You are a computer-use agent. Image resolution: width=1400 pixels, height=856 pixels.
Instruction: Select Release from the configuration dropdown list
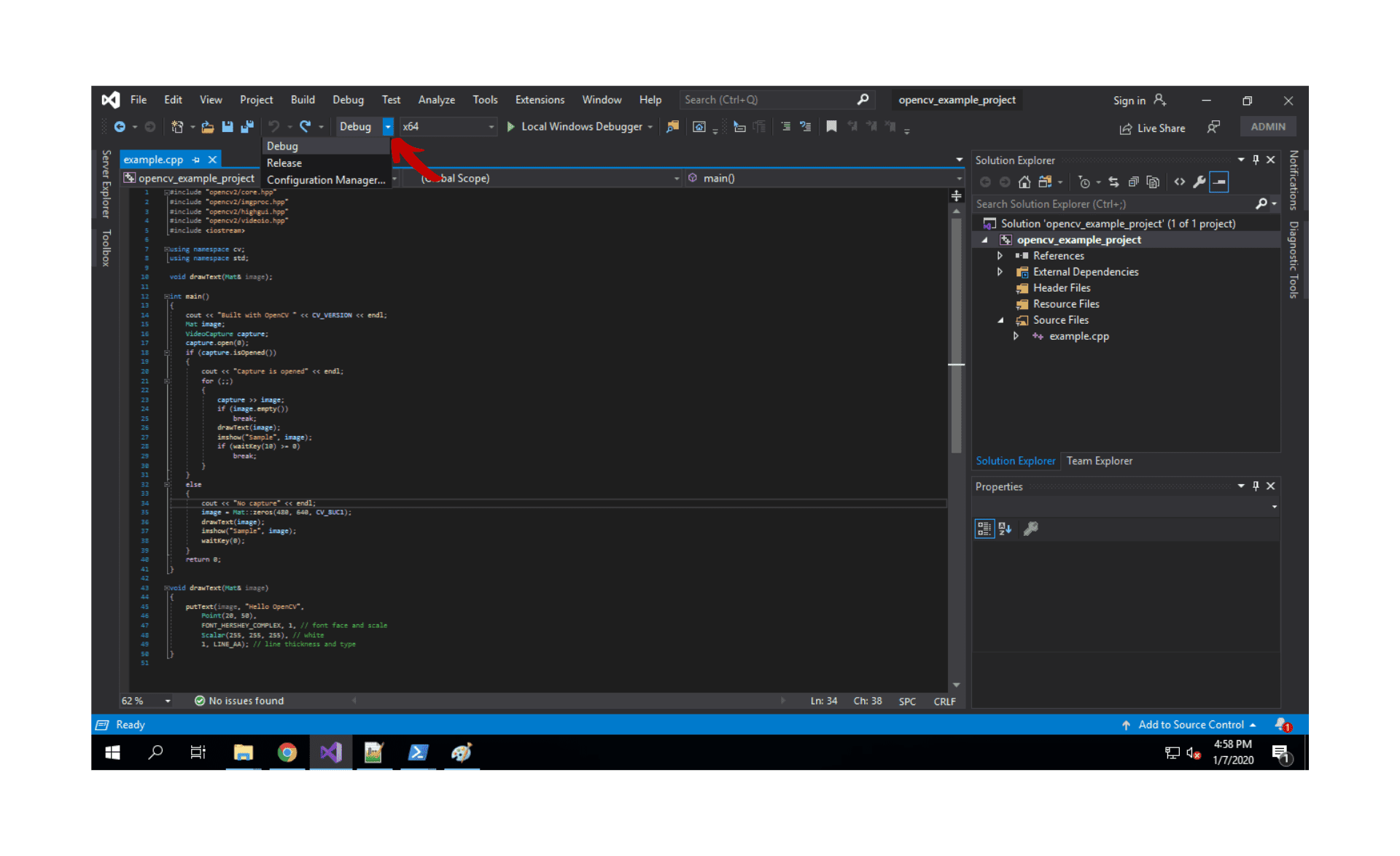pos(327,163)
